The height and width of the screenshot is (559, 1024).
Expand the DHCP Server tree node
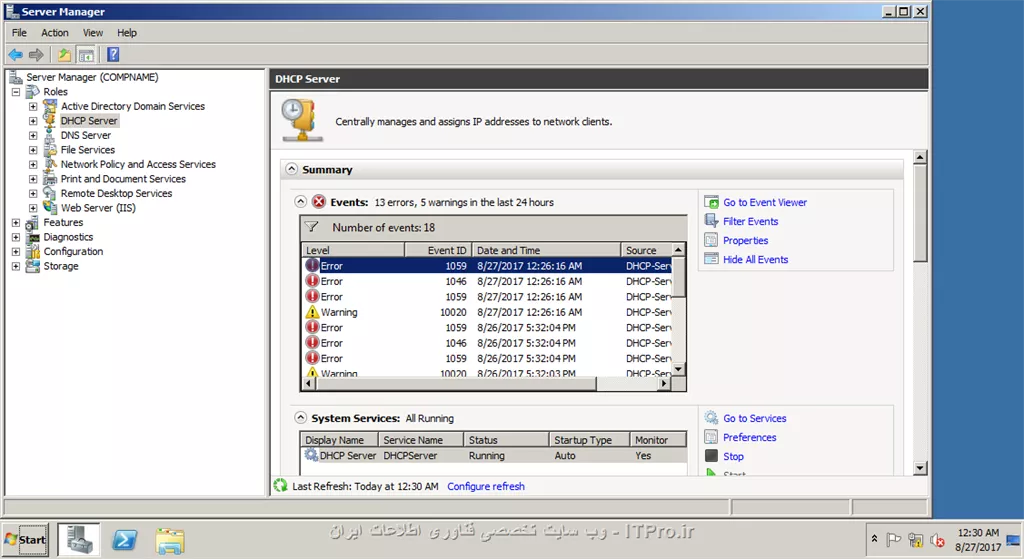[x=33, y=121]
